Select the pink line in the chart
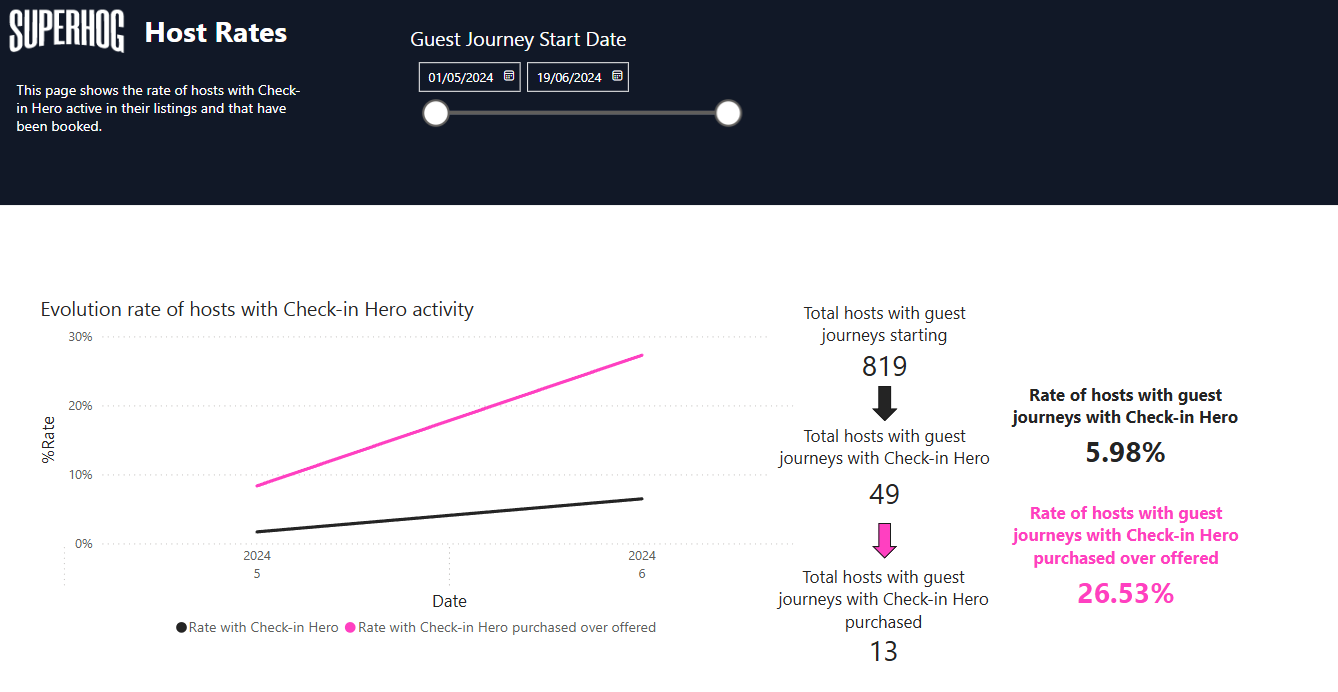Screen dimensions: 1338x692 [450, 420]
